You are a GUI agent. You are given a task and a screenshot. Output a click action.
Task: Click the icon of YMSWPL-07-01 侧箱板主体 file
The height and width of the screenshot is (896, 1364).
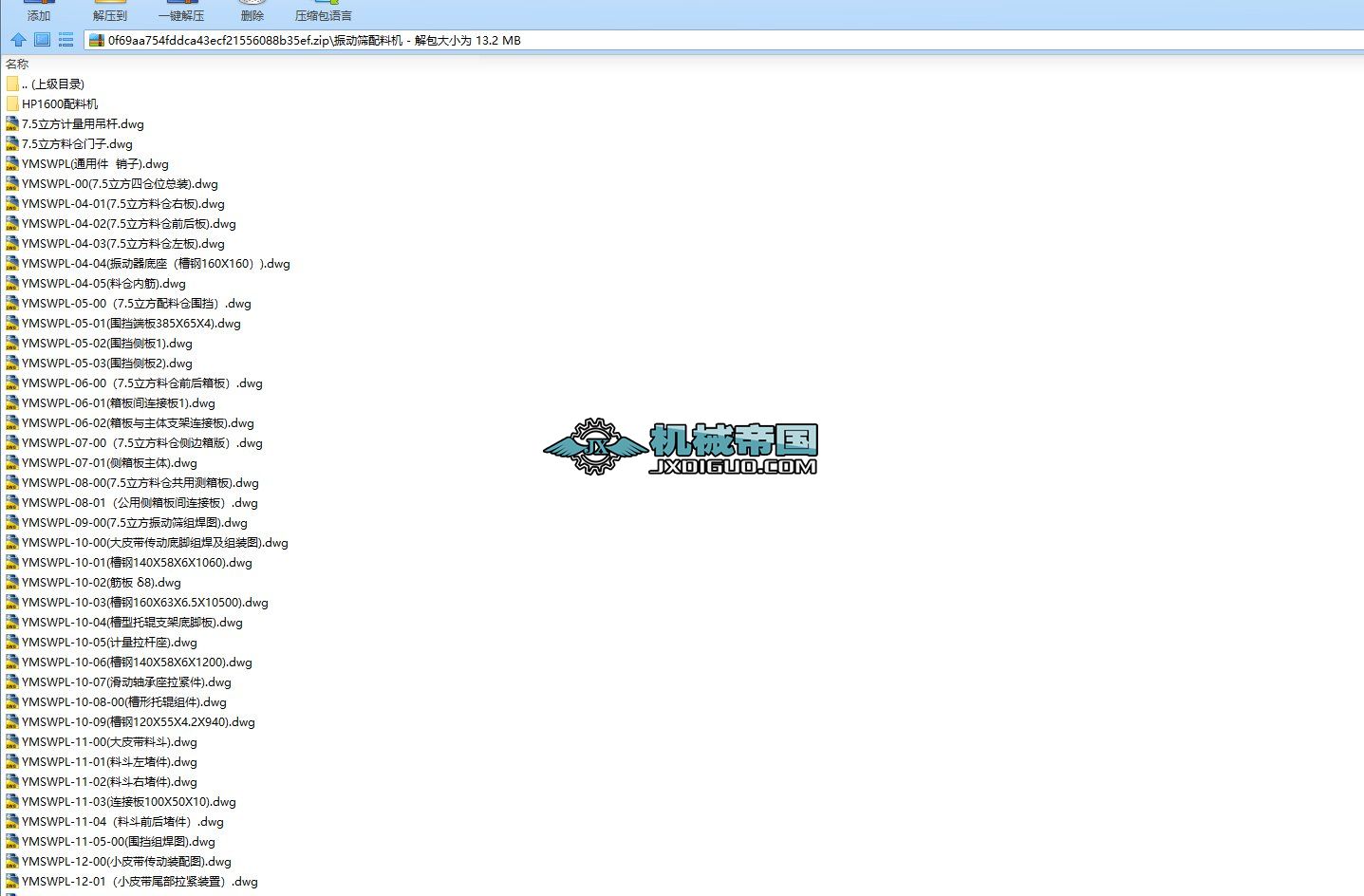pos(12,463)
